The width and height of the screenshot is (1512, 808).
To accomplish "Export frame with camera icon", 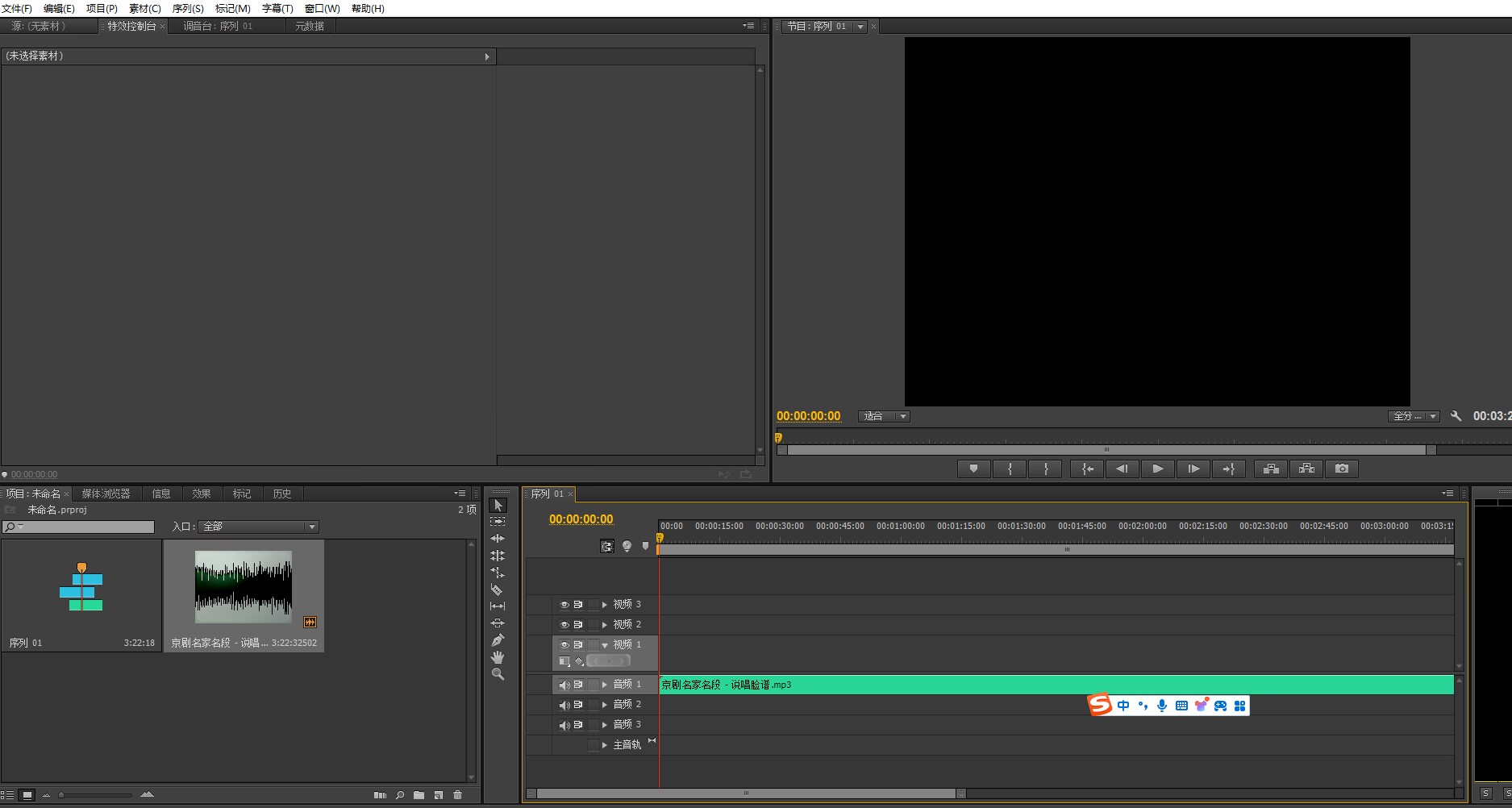I will coord(1342,469).
